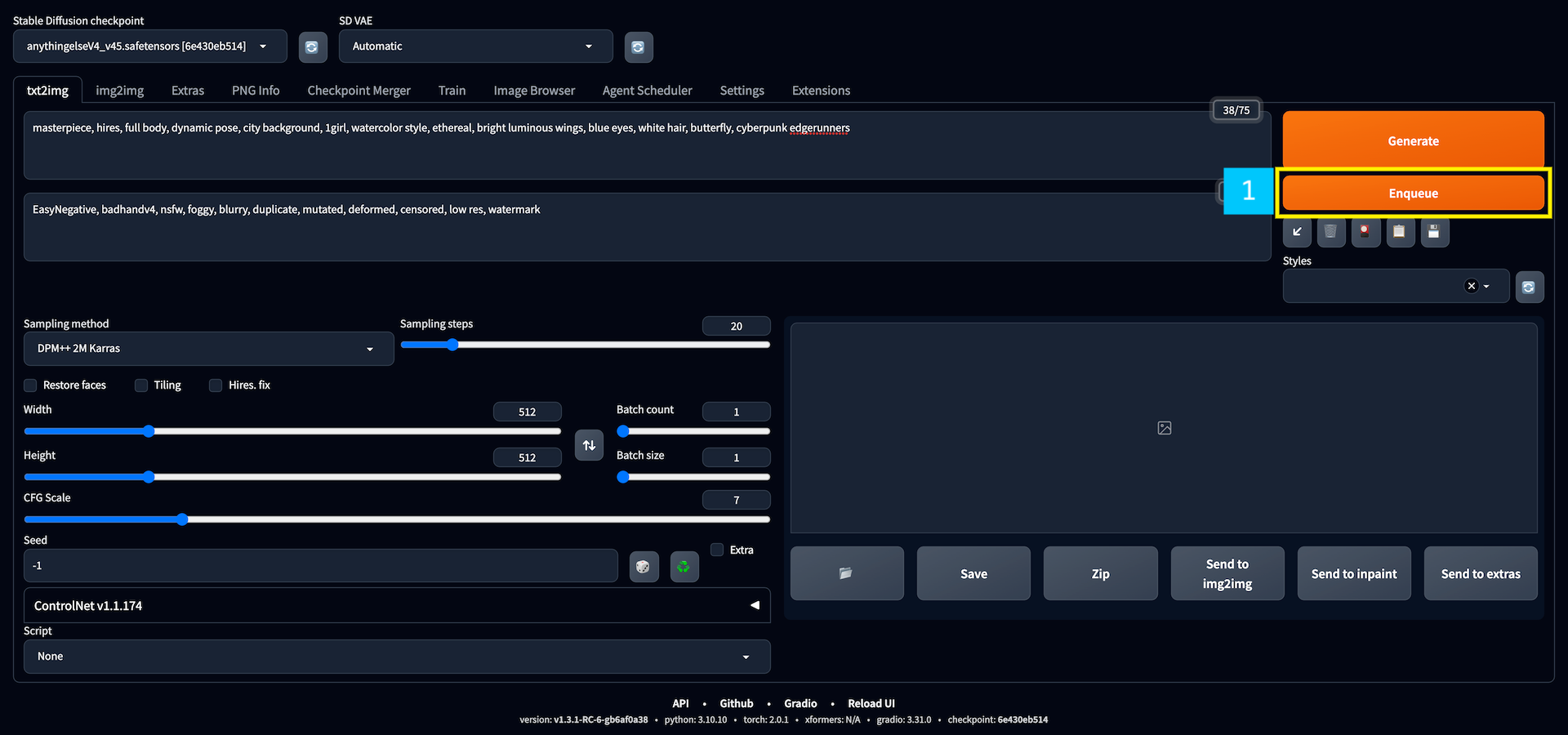
Task: Enable the Restore faces checkbox
Action: (29, 385)
